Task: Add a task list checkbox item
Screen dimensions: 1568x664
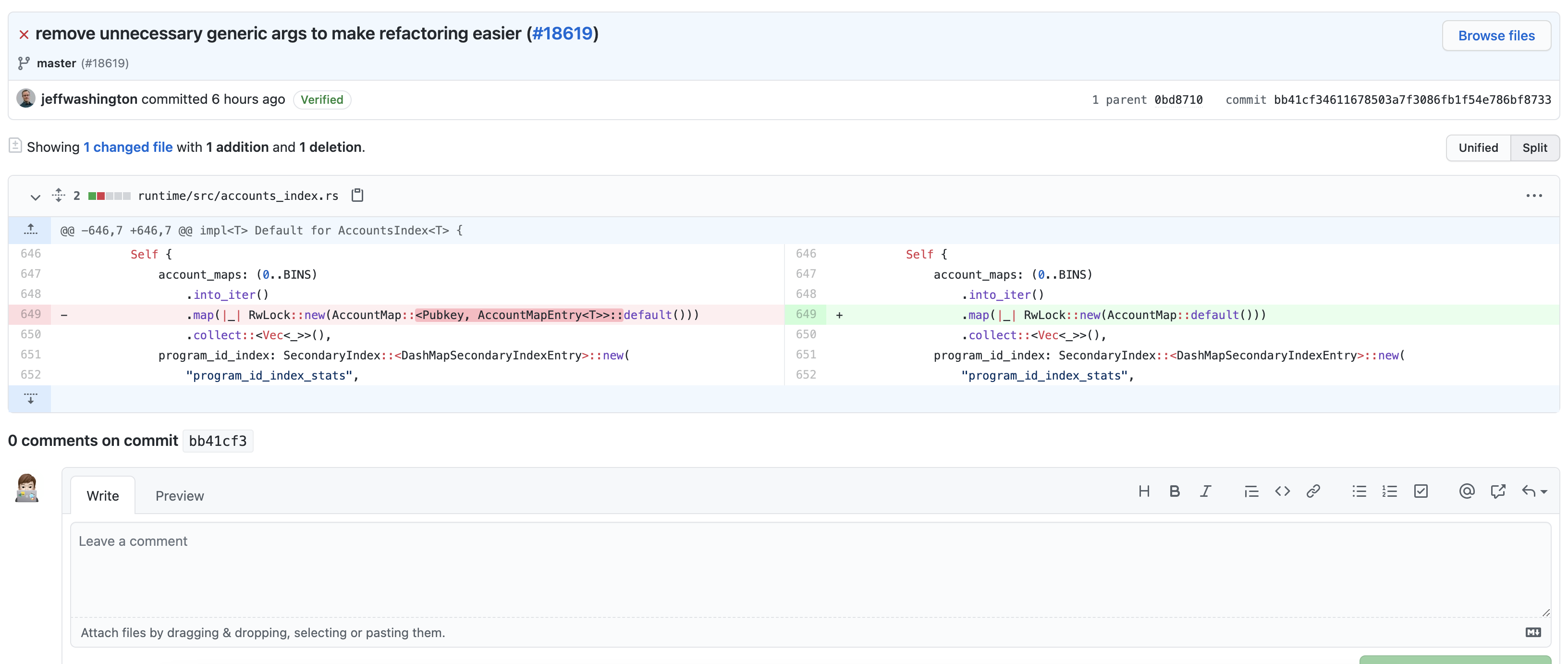Action: [1421, 491]
